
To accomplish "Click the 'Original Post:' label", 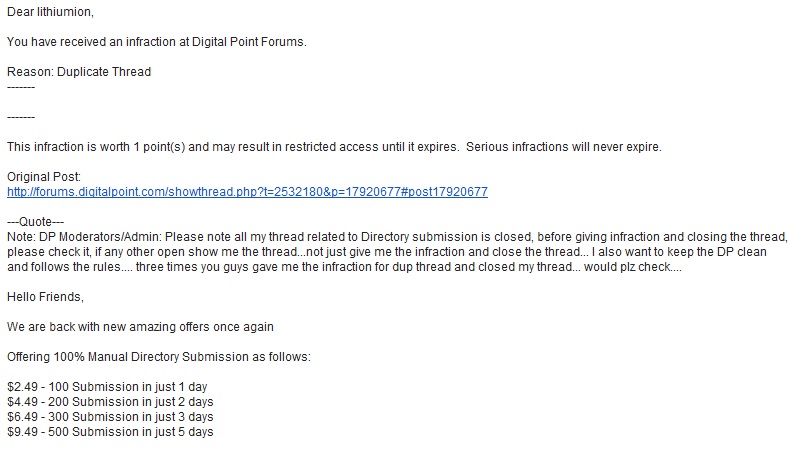I will point(44,177).
